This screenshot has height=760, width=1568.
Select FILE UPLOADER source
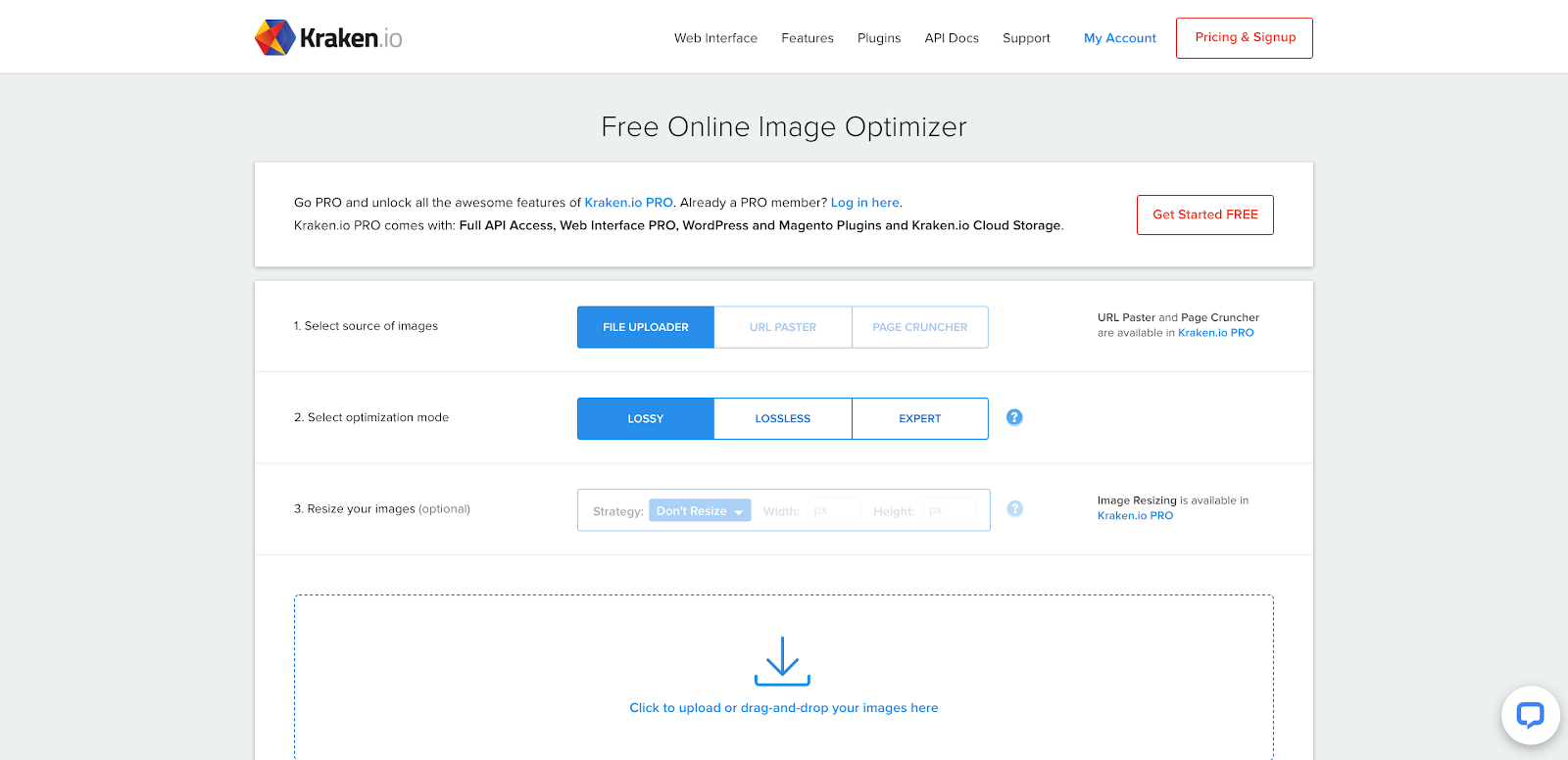pyautogui.click(x=646, y=327)
